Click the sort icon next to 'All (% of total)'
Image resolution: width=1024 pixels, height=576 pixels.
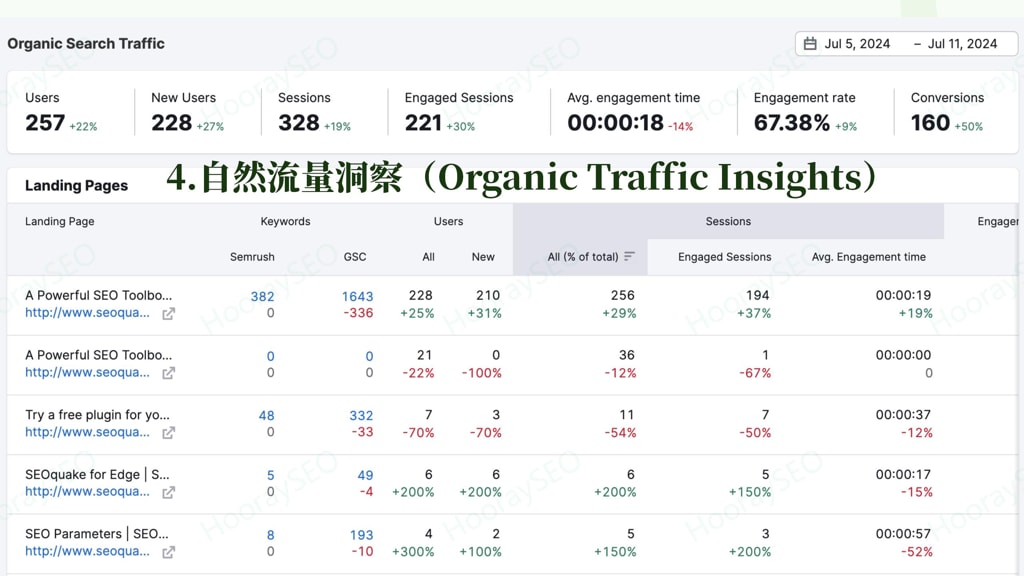630,255
